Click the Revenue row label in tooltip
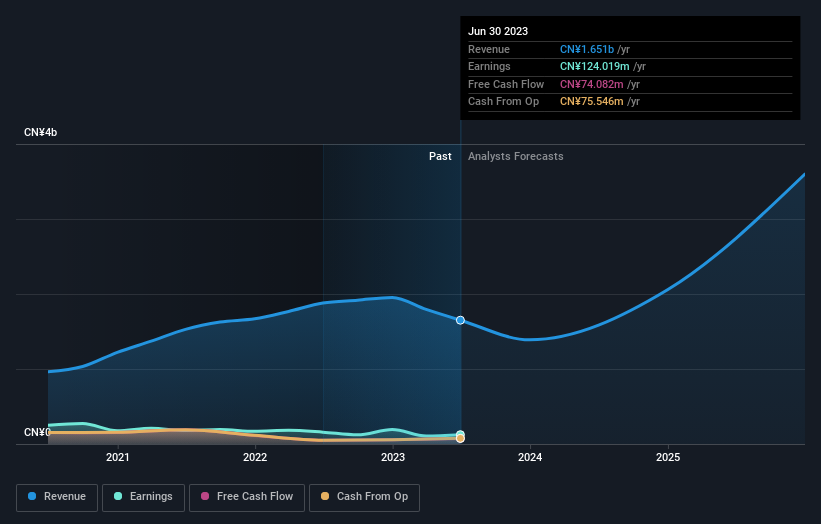 (x=489, y=49)
